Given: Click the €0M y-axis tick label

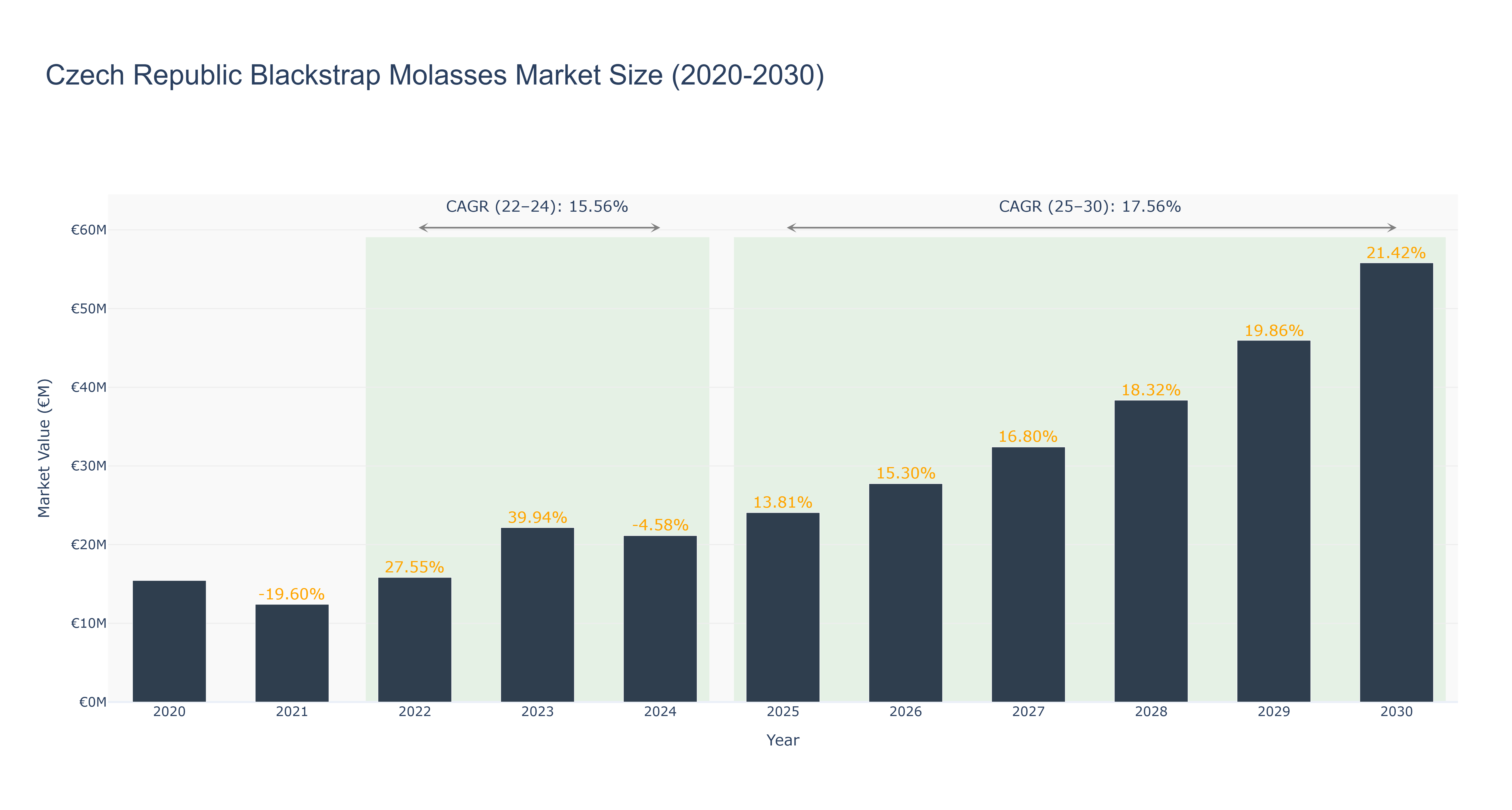Looking at the screenshot, I should tap(93, 701).
